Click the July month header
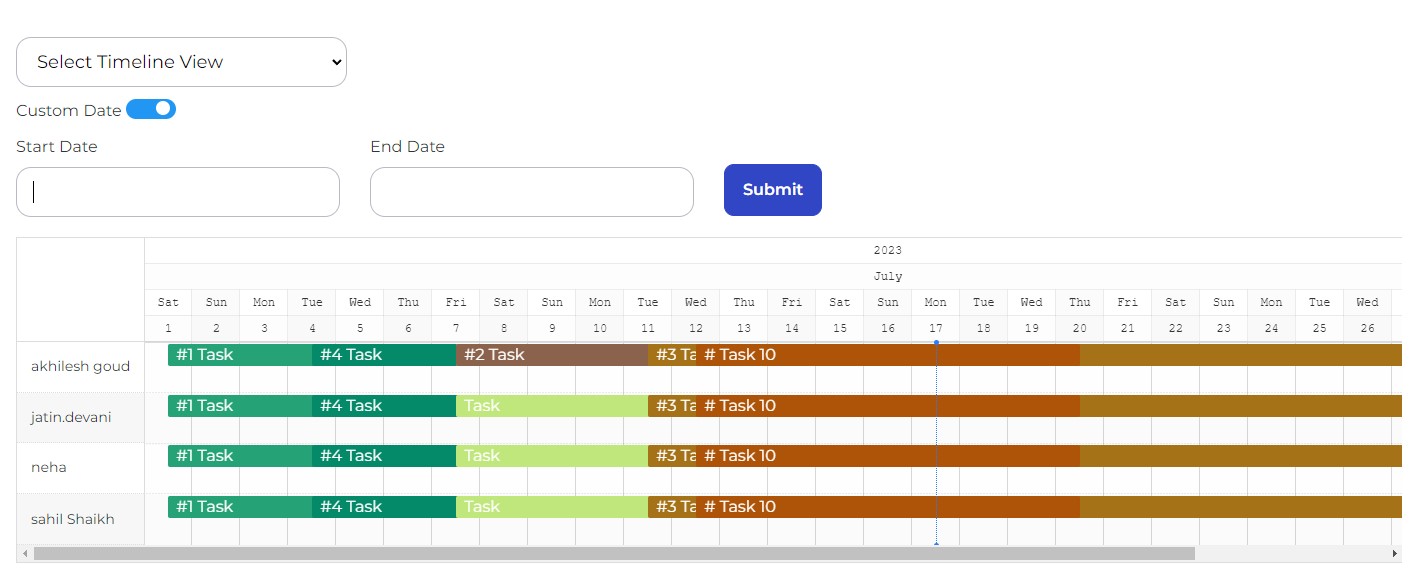This screenshot has width=1424, height=577. (x=887, y=276)
